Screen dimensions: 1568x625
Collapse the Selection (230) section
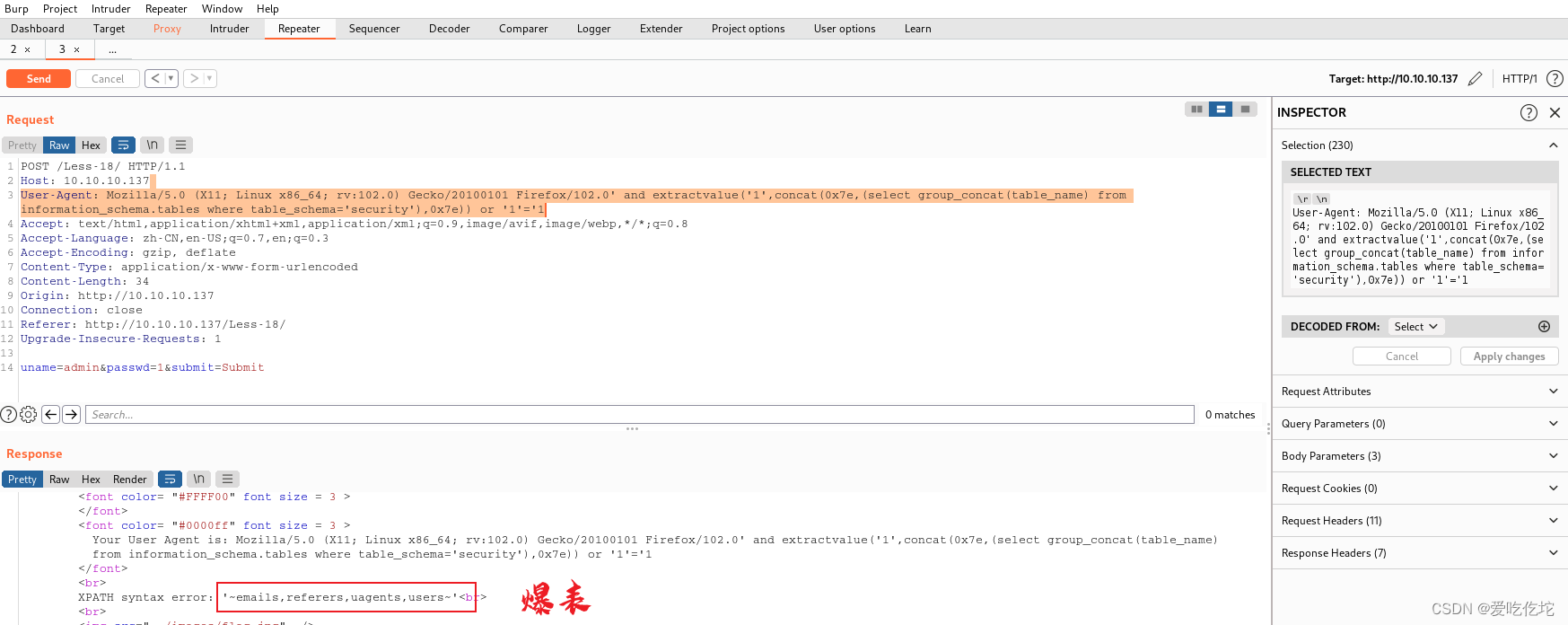[x=1420, y=145]
